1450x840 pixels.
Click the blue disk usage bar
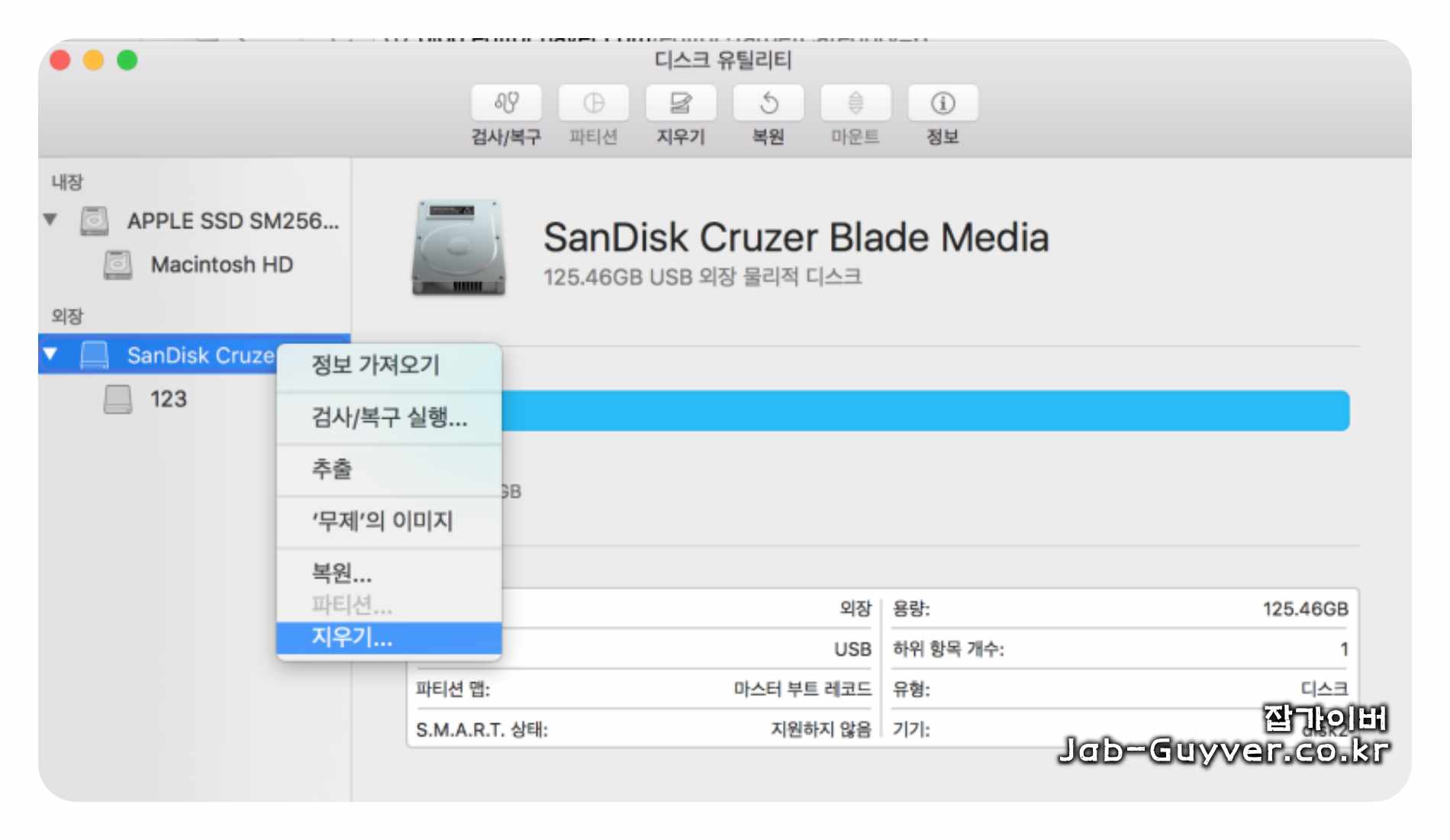pos(925,411)
